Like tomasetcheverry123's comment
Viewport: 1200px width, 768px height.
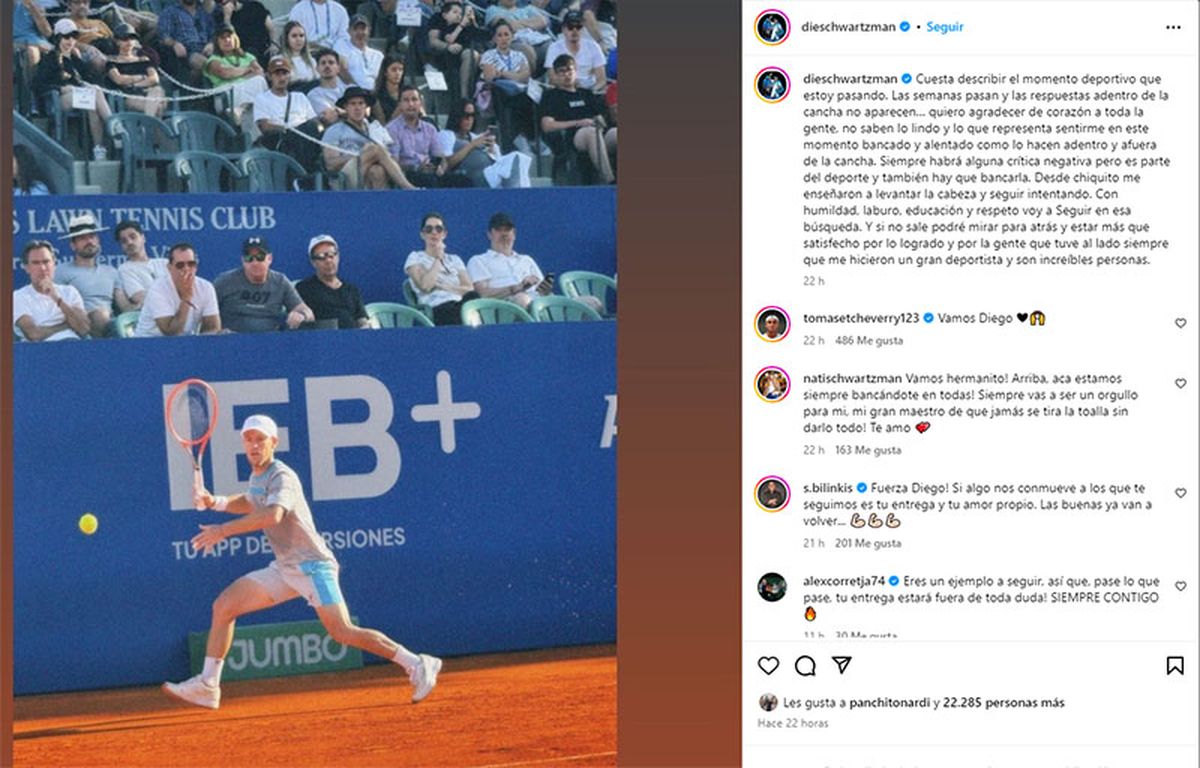pos(1180,323)
